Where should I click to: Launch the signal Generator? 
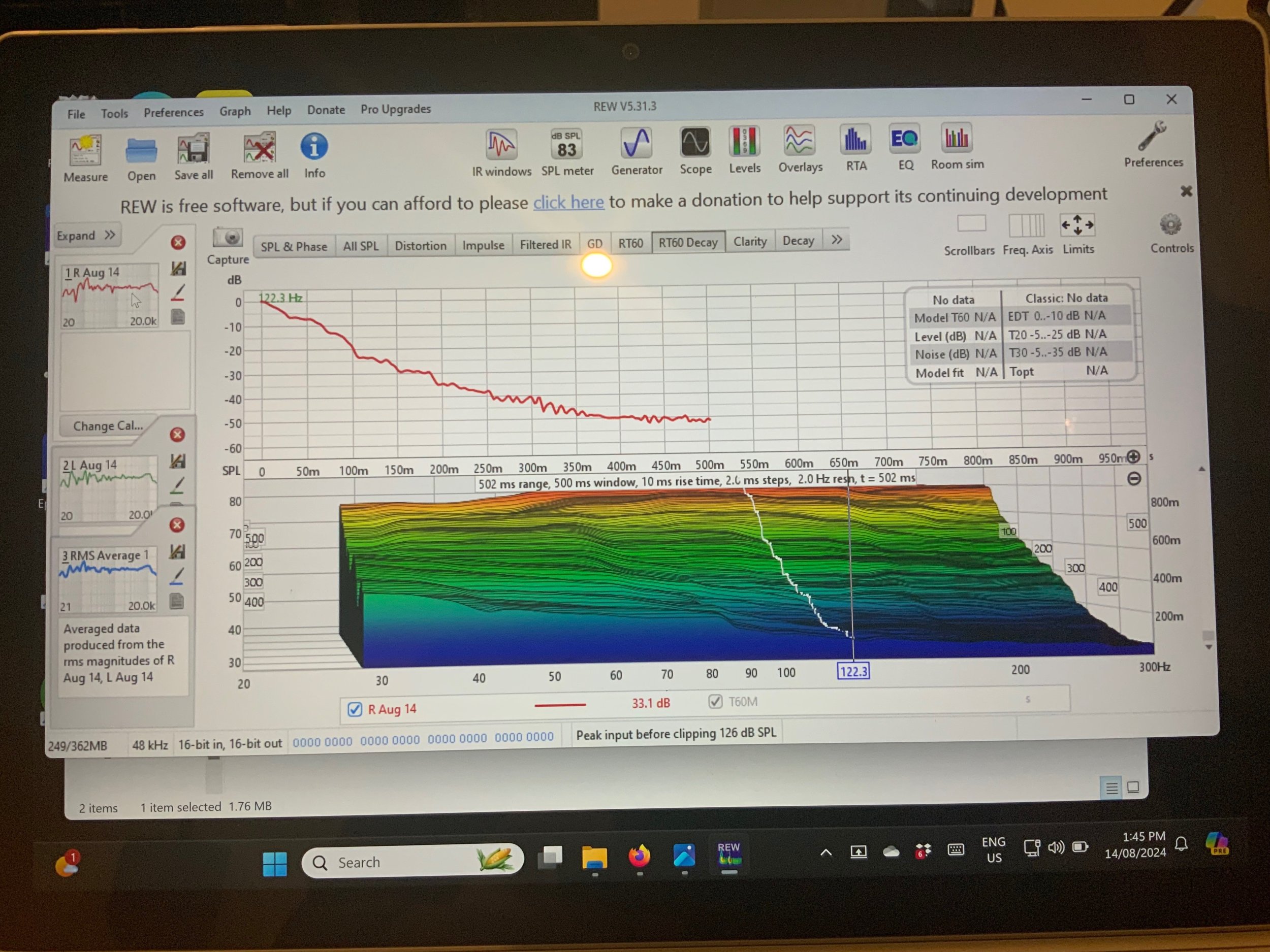click(636, 144)
